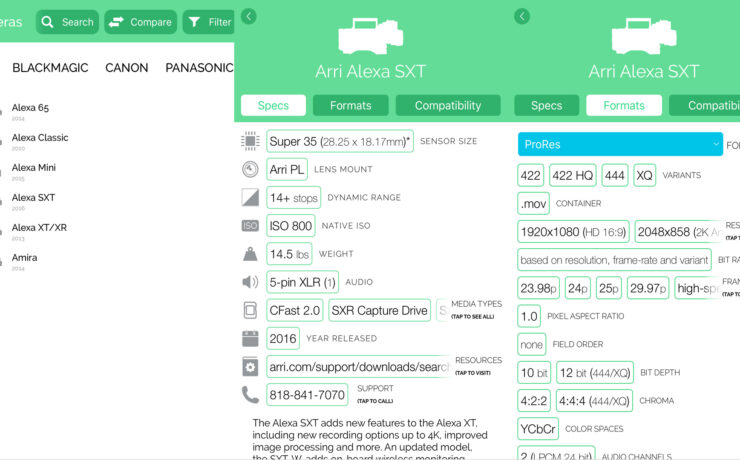
Task: Choose Alexa Classic in camera list
Action: [x=40, y=138]
